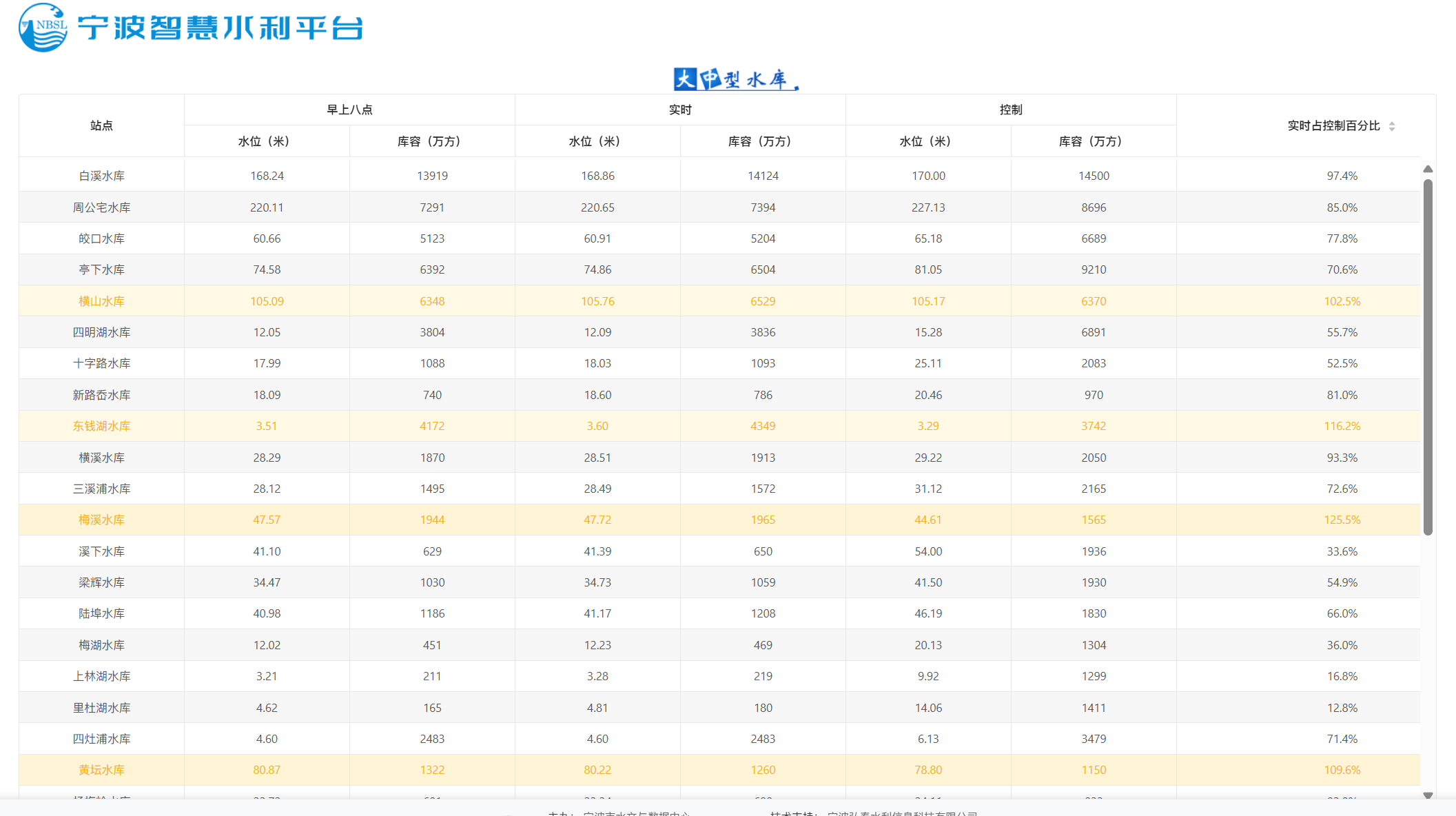
Task: Select the highlighted 黄坛水库 station name
Action: [x=101, y=770]
